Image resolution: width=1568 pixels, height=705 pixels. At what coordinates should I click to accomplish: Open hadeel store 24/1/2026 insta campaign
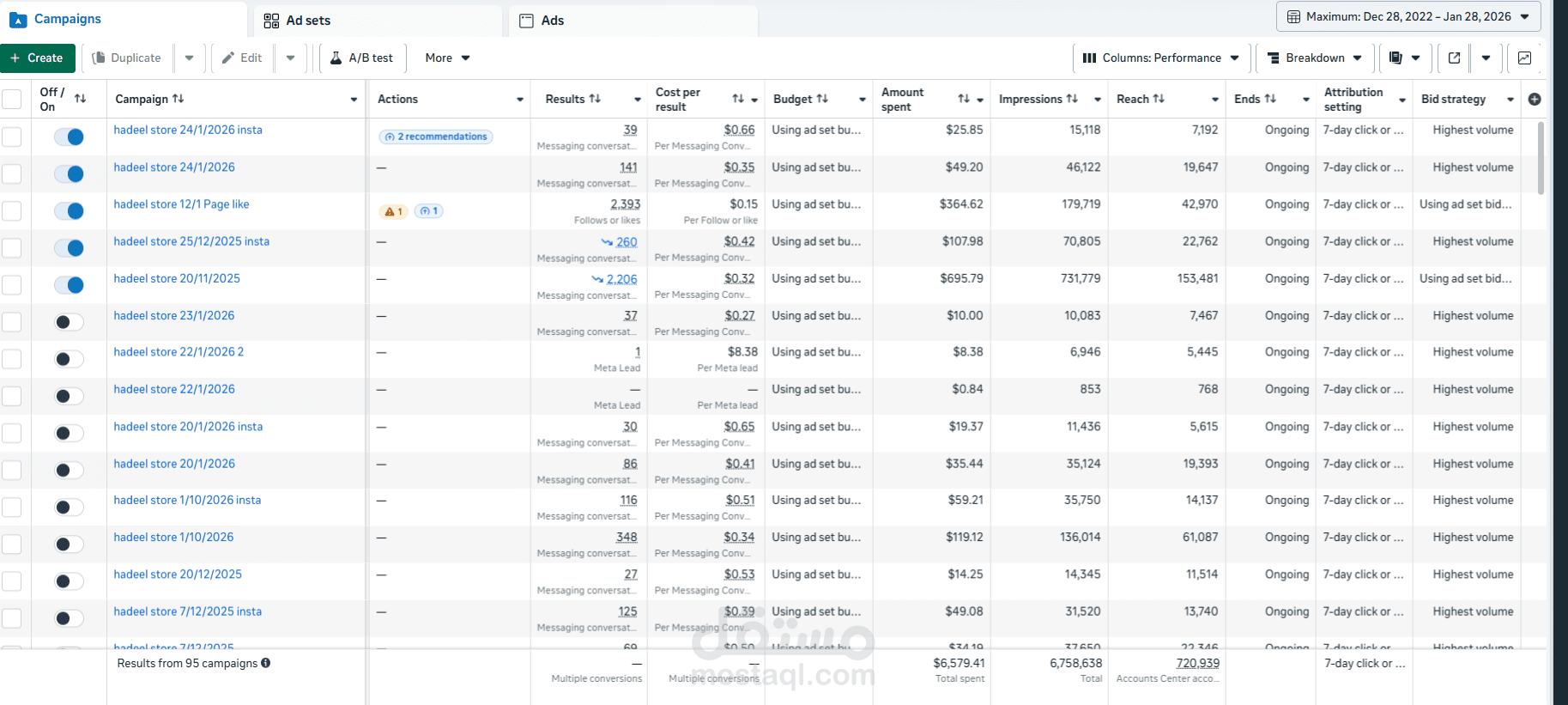click(188, 130)
